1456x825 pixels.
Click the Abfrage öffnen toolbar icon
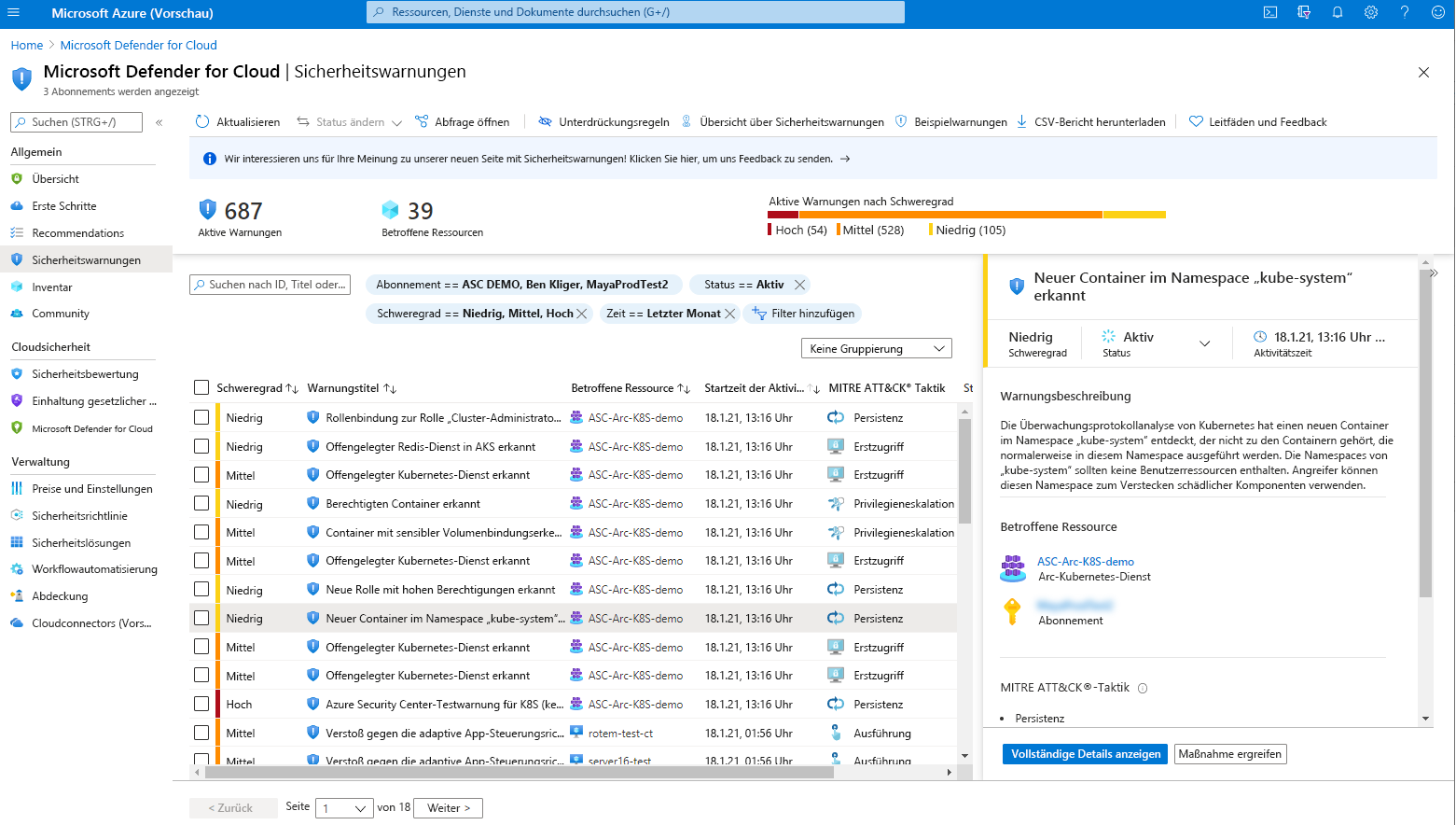422,121
